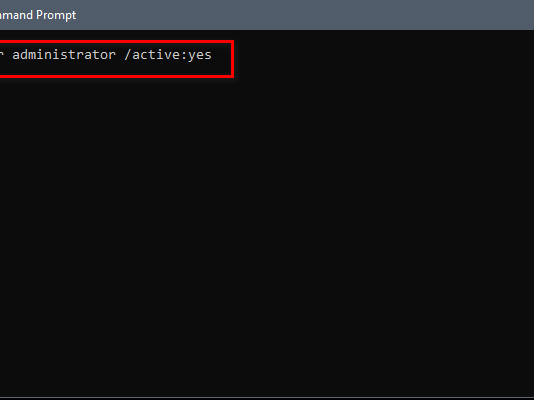The height and width of the screenshot is (400, 534).
Task: Click the slash character before "active"
Action: click(x=128, y=55)
